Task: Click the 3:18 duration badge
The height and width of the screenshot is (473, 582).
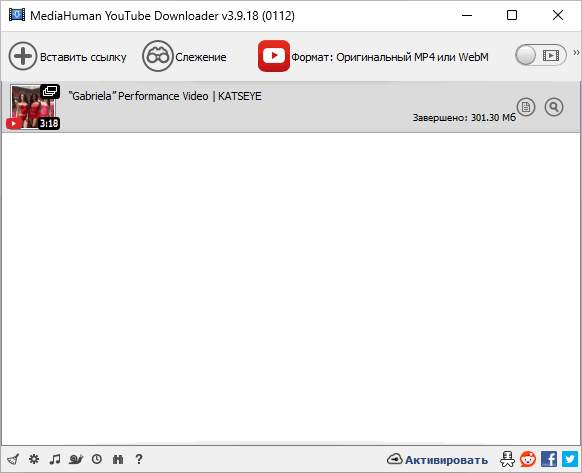Action: pos(49,123)
